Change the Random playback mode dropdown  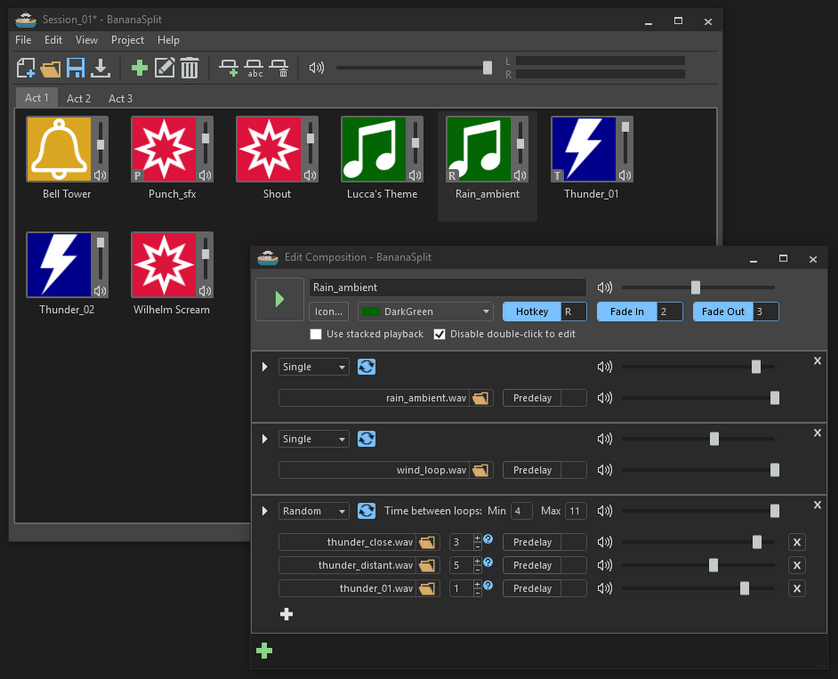click(313, 510)
